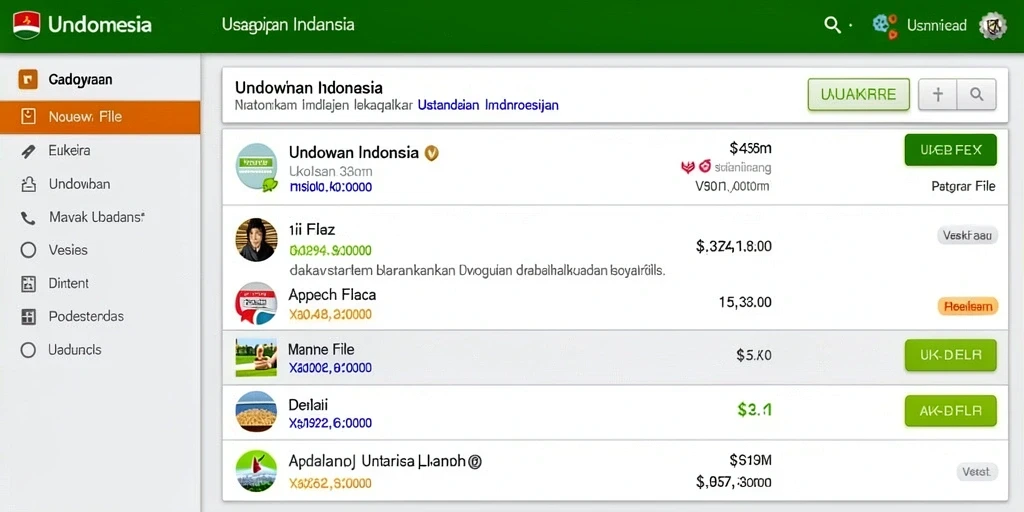Image resolution: width=1024 pixels, height=512 pixels.
Task: Click the search magnifier in the green header
Action: [x=832, y=25]
